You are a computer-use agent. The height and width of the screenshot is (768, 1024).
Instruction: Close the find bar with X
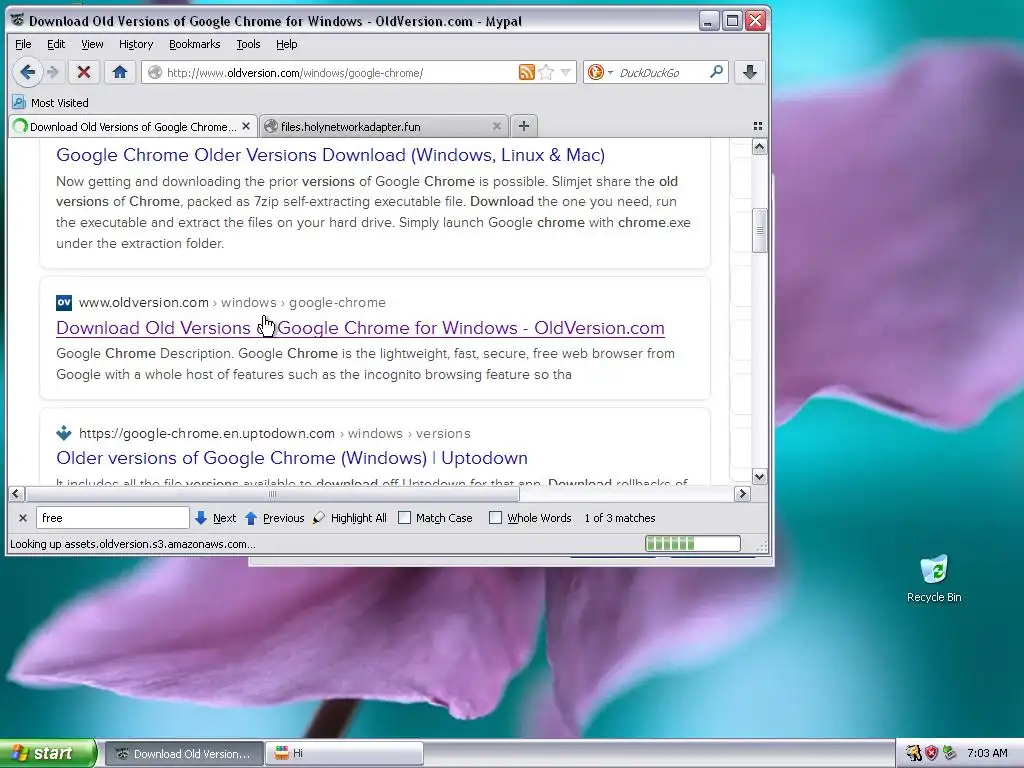(23, 518)
